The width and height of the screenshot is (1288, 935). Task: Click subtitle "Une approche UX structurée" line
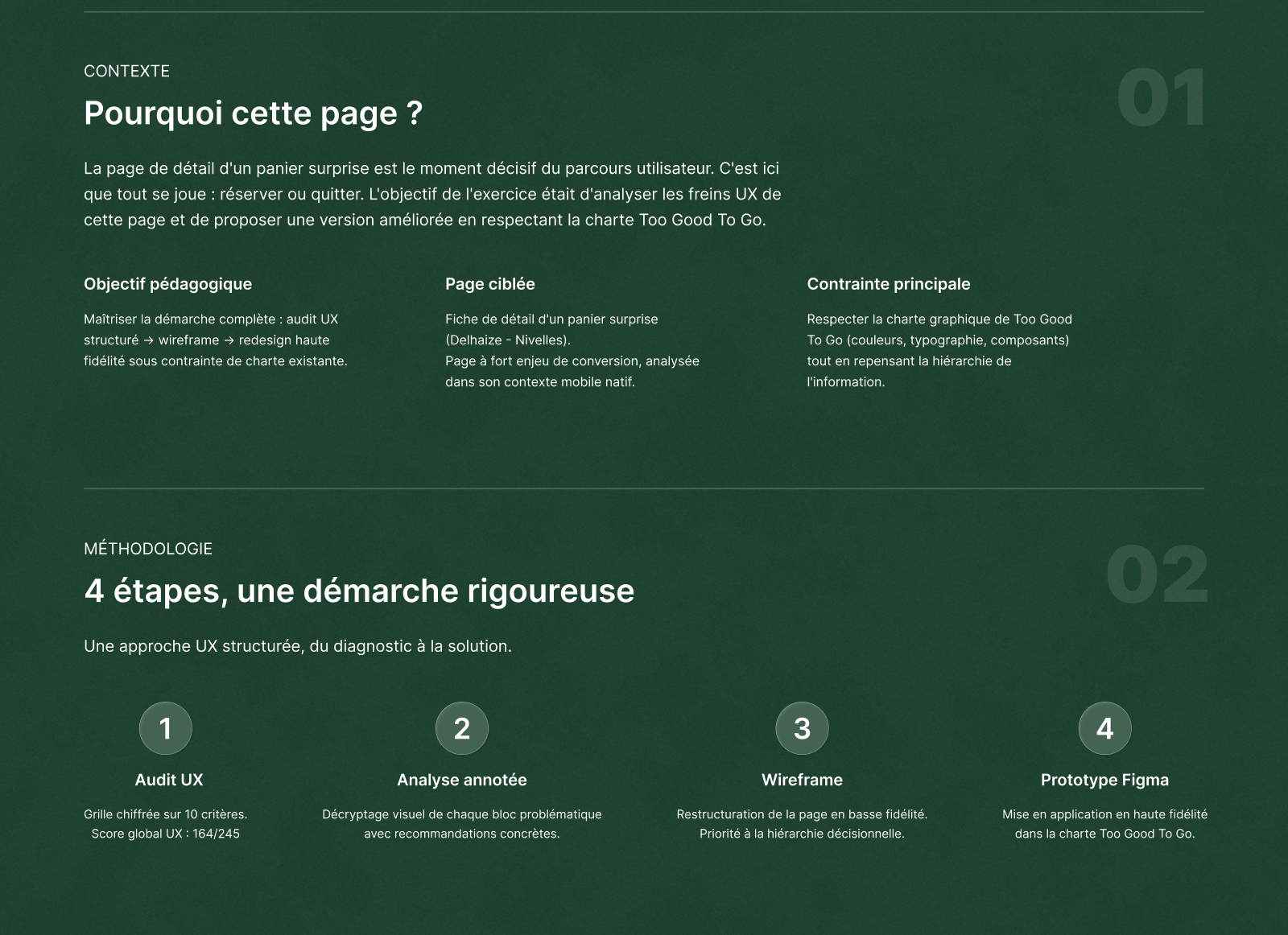[x=298, y=646]
